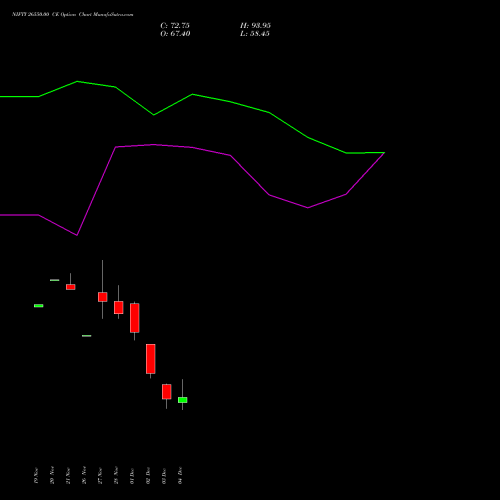Click the green 19 Nov candlestick
Viewport: 500px width, 500px height.
[39, 306]
